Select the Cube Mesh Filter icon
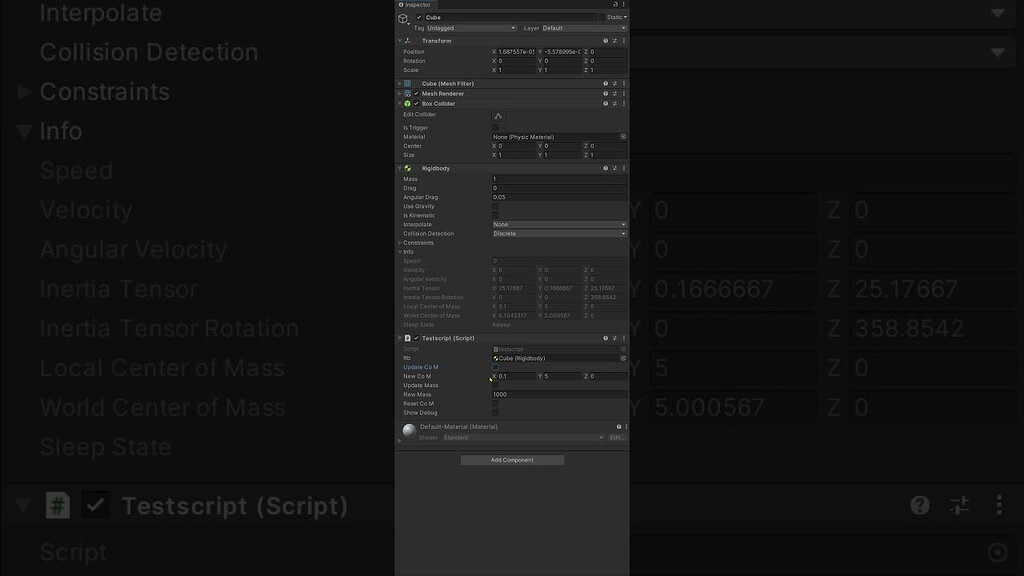Screen dimensions: 1024x576 [x=408, y=84]
